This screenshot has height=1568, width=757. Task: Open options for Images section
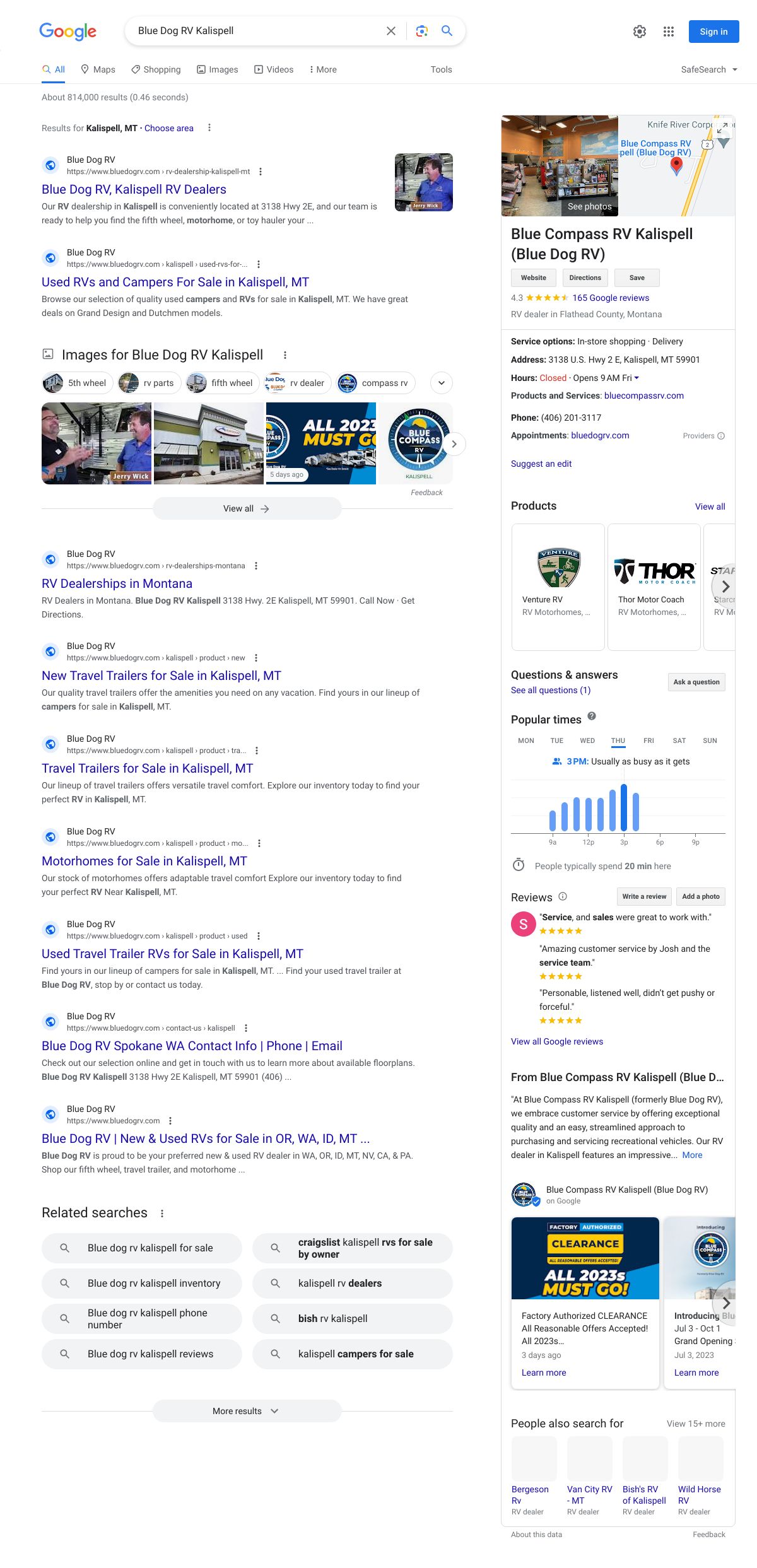point(285,355)
